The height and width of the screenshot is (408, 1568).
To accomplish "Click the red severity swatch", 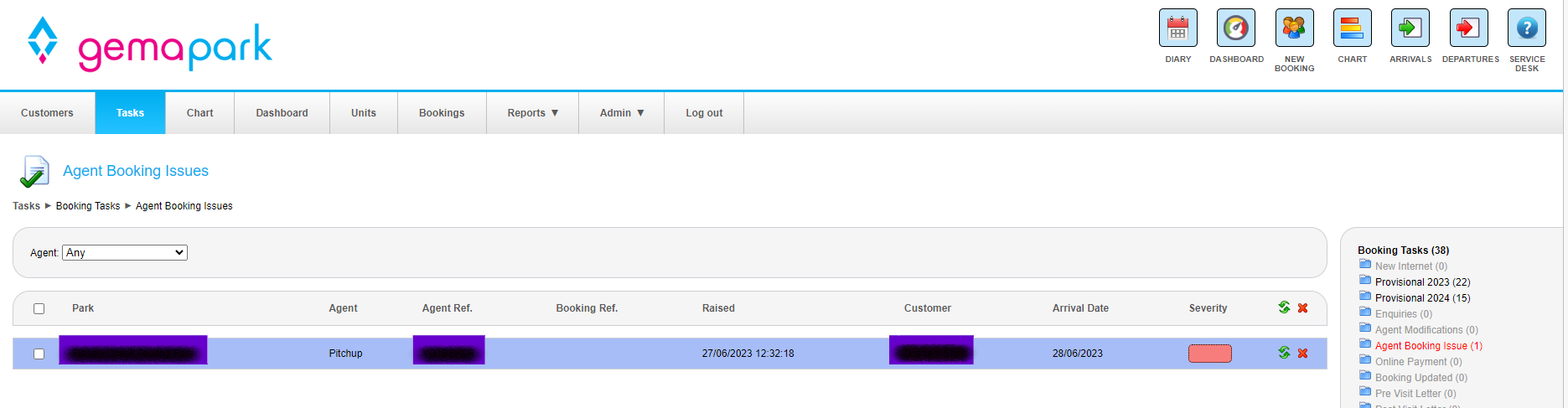I will click(x=1209, y=354).
